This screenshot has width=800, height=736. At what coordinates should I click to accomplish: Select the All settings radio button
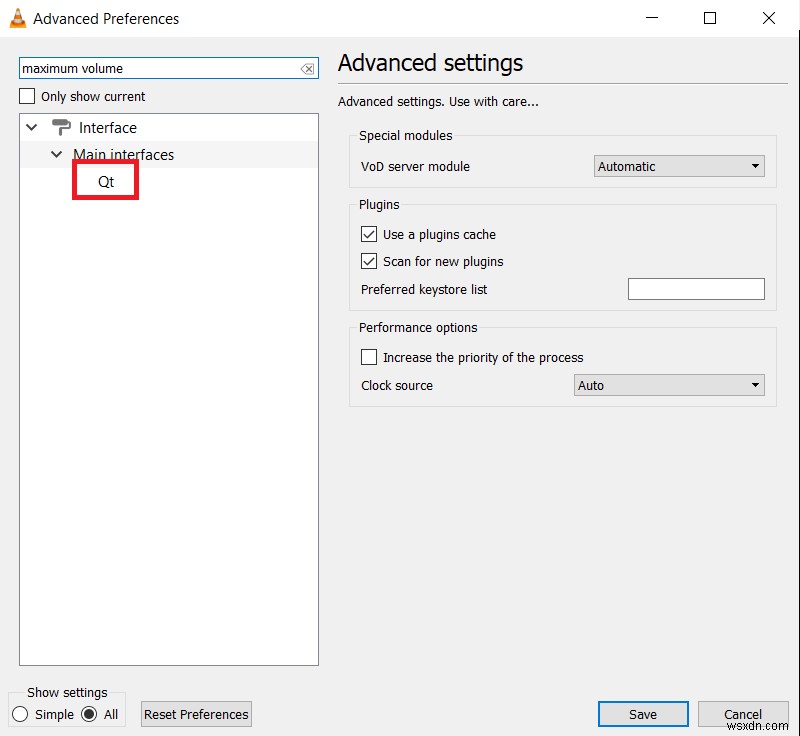89,714
